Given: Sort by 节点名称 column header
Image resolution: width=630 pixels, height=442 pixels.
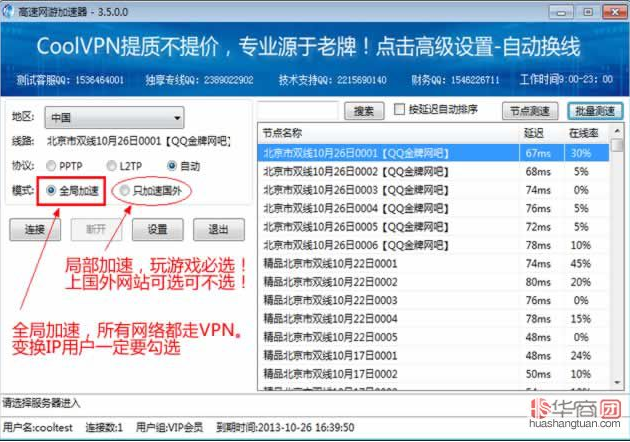Looking at the screenshot, I should (388, 133).
